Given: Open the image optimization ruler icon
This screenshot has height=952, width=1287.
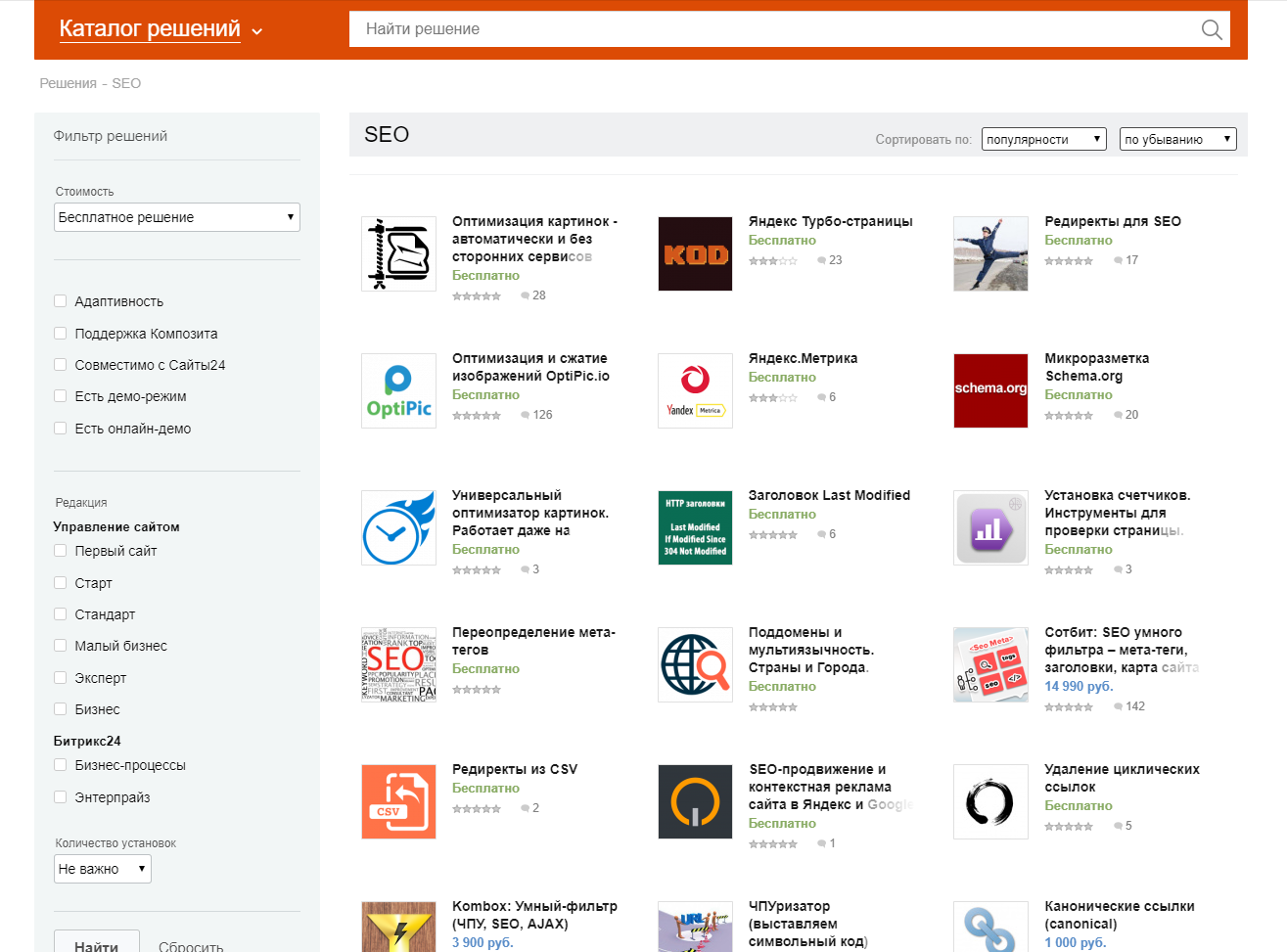Looking at the screenshot, I should pos(398,253).
